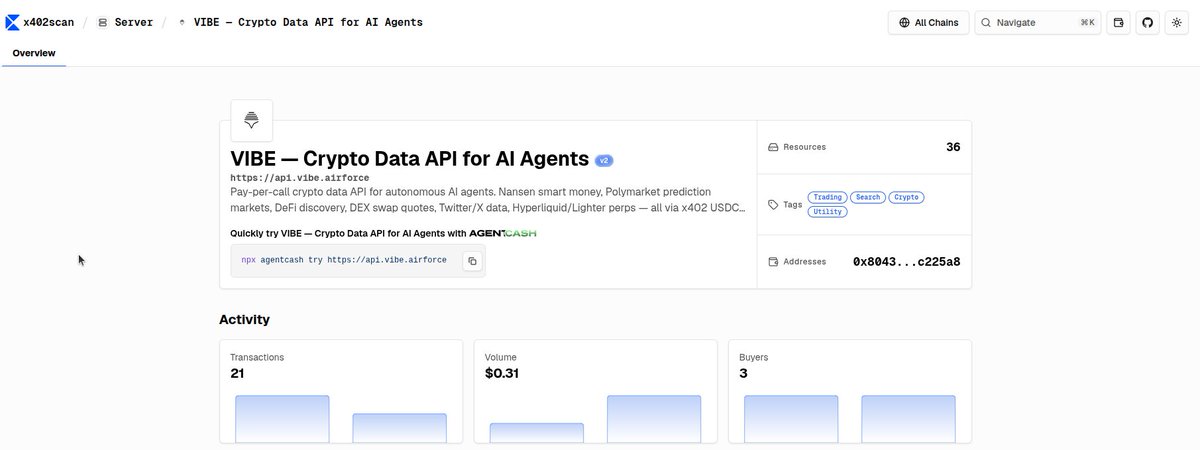Click the taller bar in Transactions chart

tap(282, 419)
